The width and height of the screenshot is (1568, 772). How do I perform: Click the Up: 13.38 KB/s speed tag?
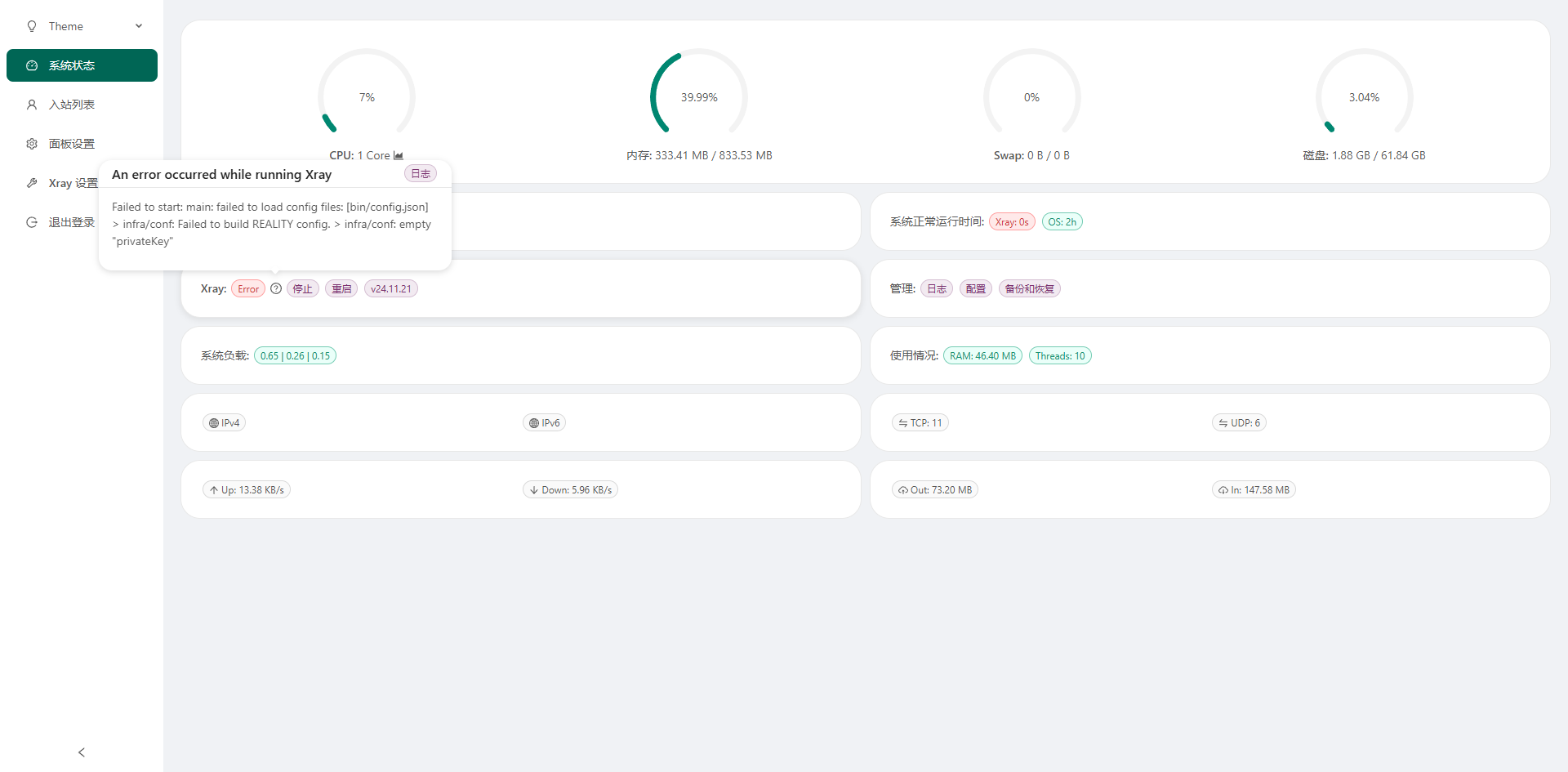pyautogui.click(x=247, y=489)
